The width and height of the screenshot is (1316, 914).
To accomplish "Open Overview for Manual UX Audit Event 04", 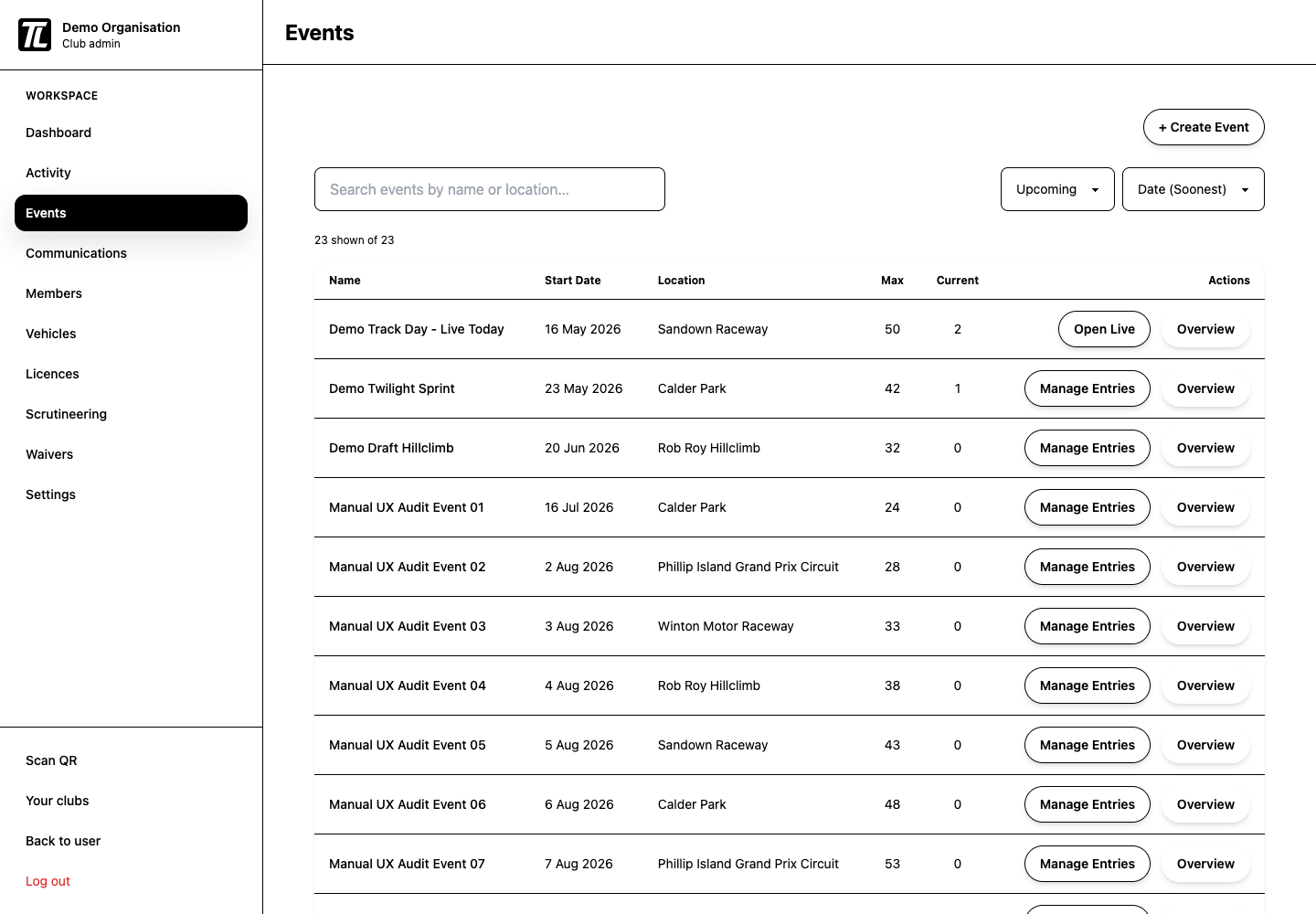I will pyautogui.click(x=1205, y=685).
